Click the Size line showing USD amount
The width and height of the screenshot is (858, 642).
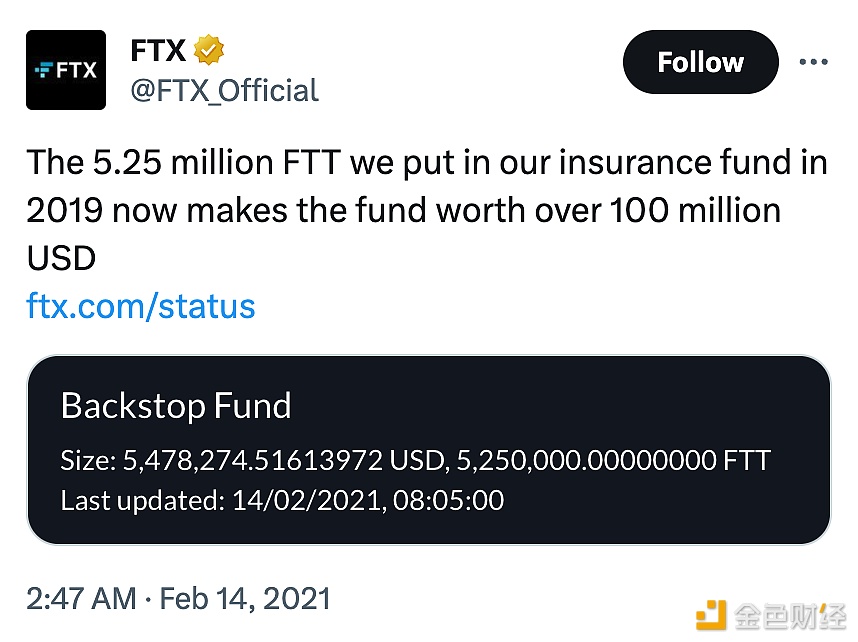(250, 461)
